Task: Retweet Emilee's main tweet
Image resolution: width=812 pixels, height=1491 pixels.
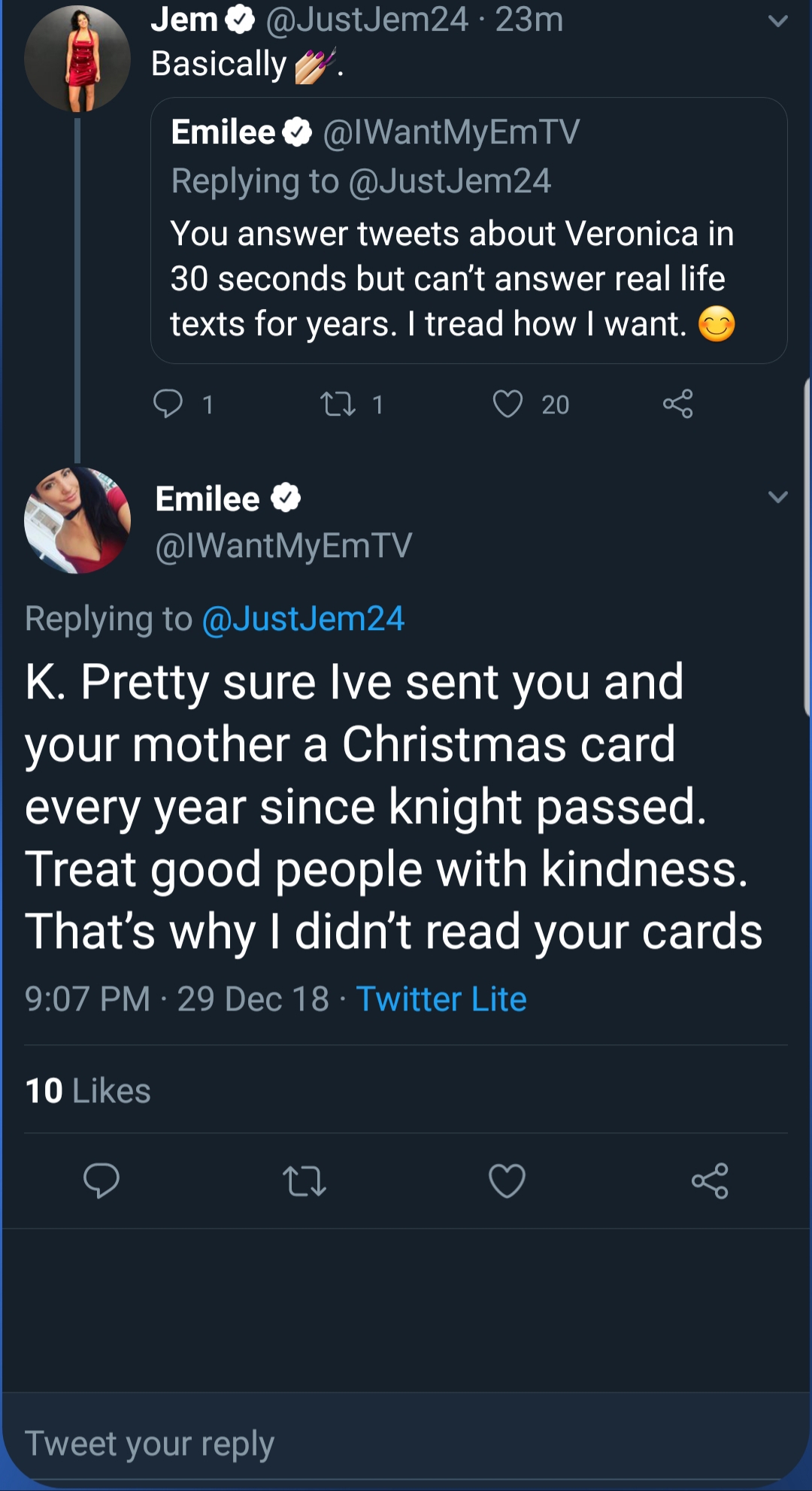Action: (x=304, y=1180)
